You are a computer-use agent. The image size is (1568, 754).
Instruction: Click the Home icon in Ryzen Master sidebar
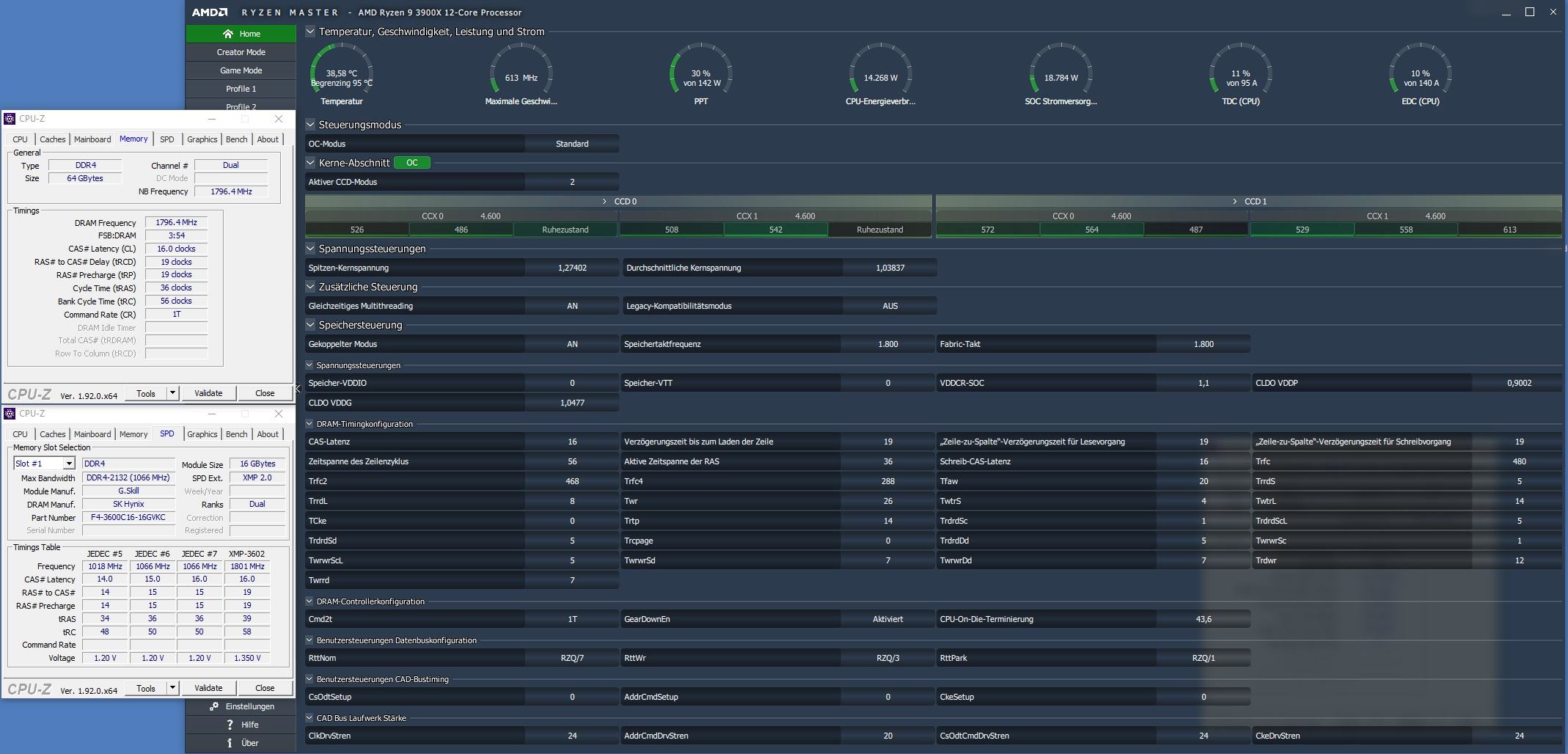pyautogui.click(x=228, y=34)
